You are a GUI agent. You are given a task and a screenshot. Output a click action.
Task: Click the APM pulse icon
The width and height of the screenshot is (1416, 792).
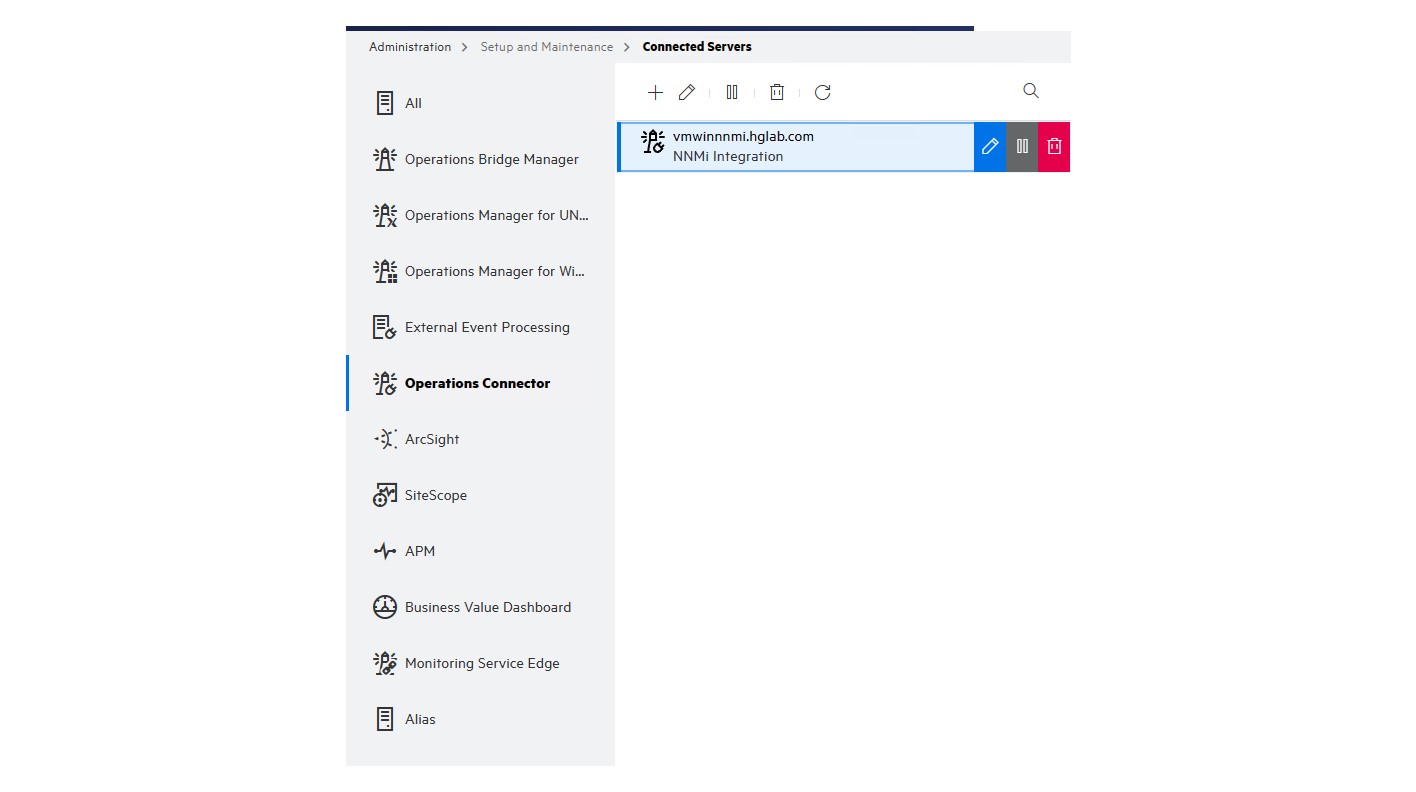pos(385,551)
